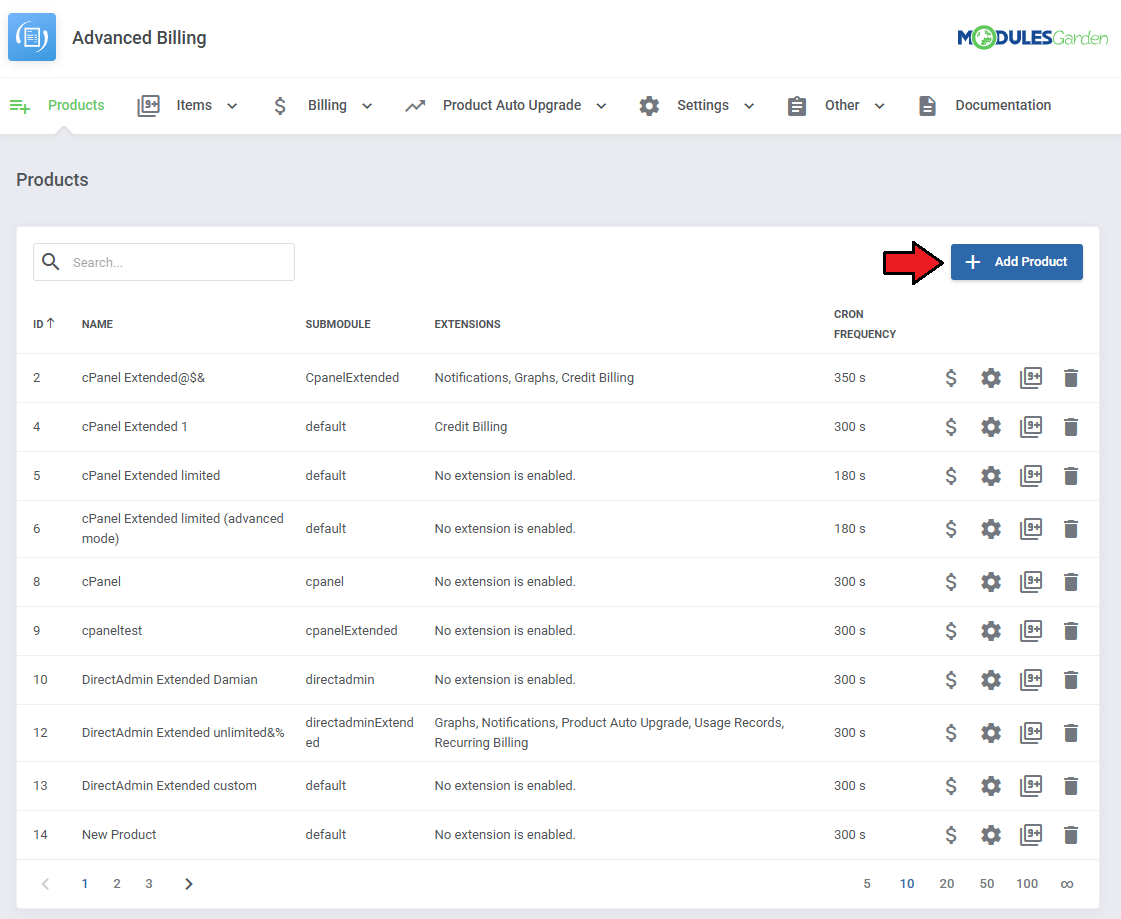Select 'Notifications, Graphs, Credit Billing' extensions cell
The image size is (1121, 919).
[534, 378]
